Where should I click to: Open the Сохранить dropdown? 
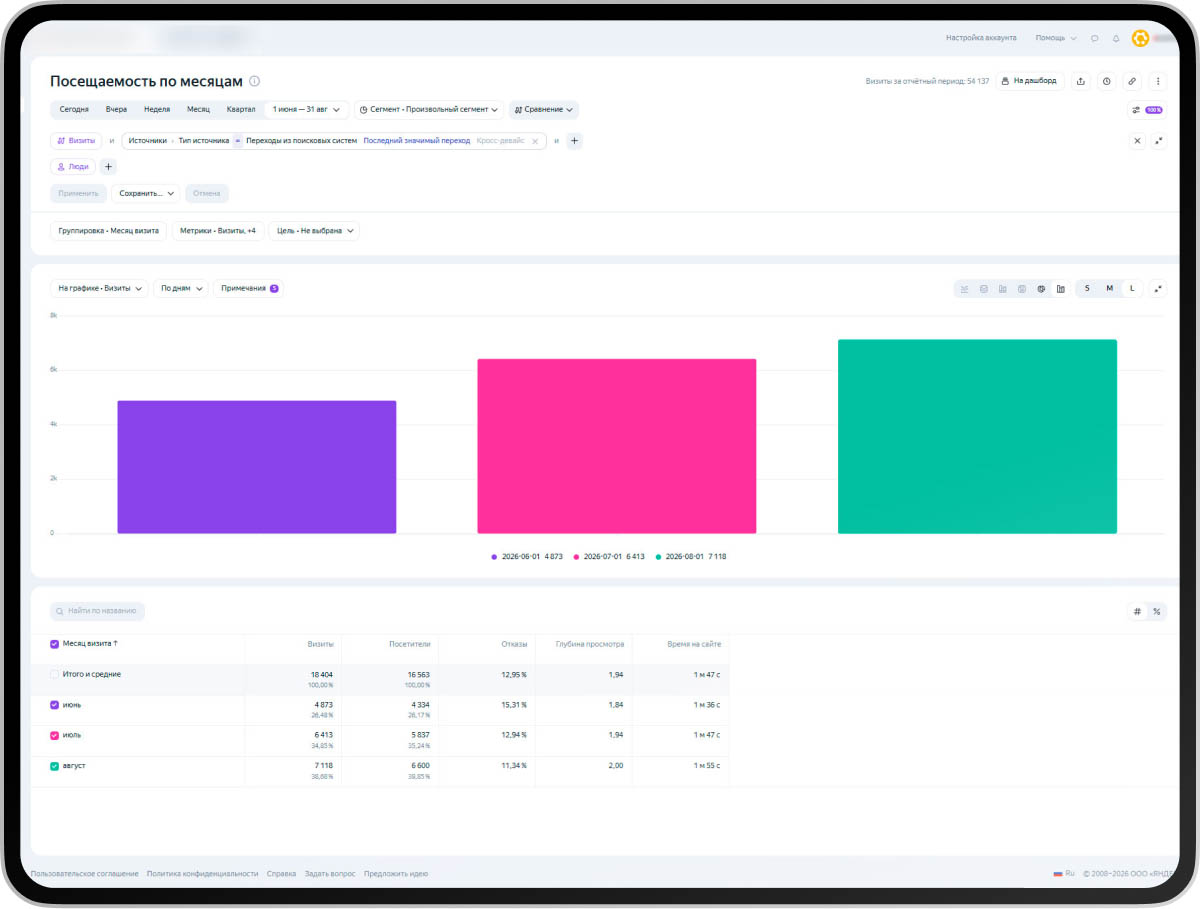coord(145,193)
